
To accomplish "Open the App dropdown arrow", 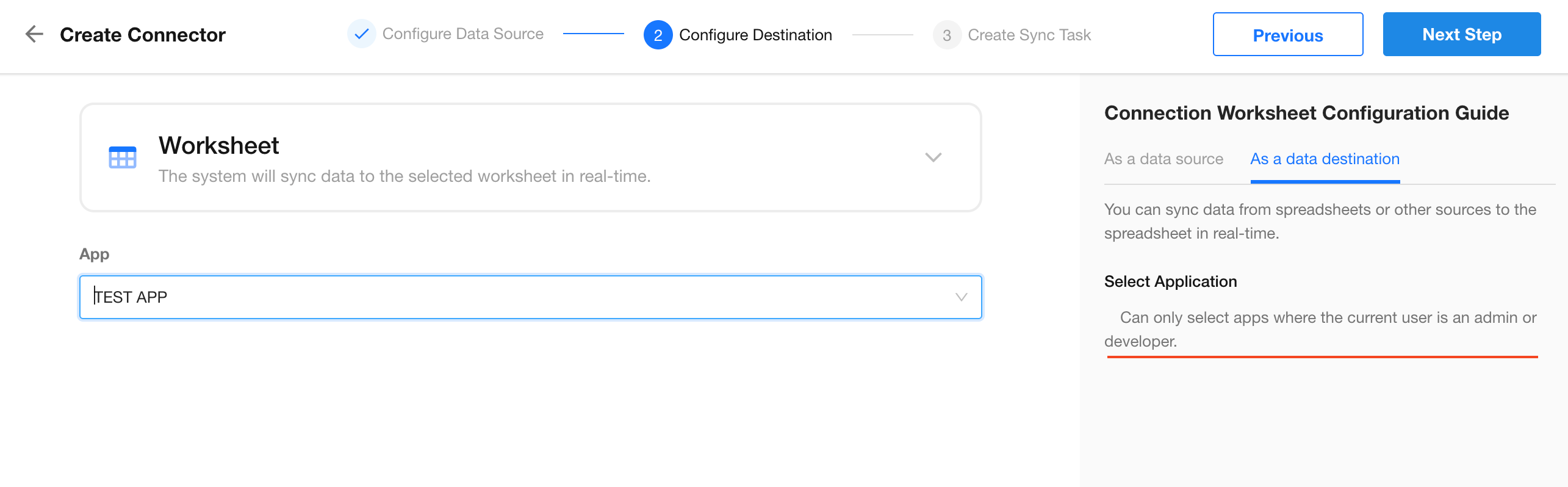I will click(x=961, y=297).
